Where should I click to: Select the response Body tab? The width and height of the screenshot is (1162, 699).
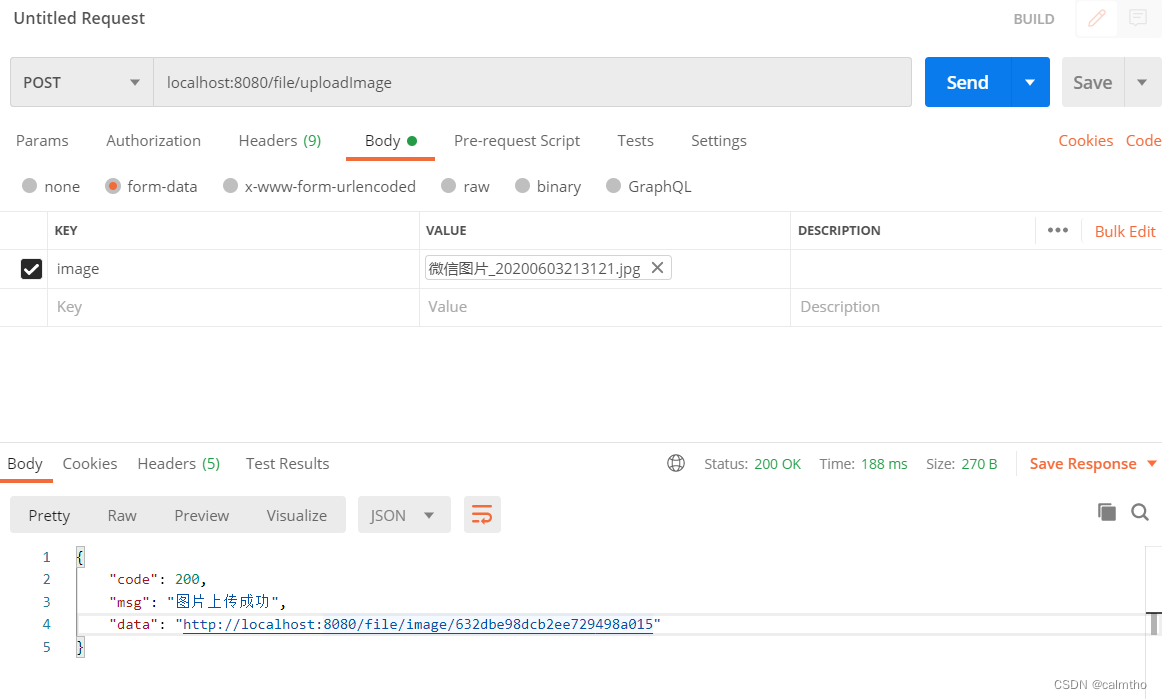click(25, 464)
